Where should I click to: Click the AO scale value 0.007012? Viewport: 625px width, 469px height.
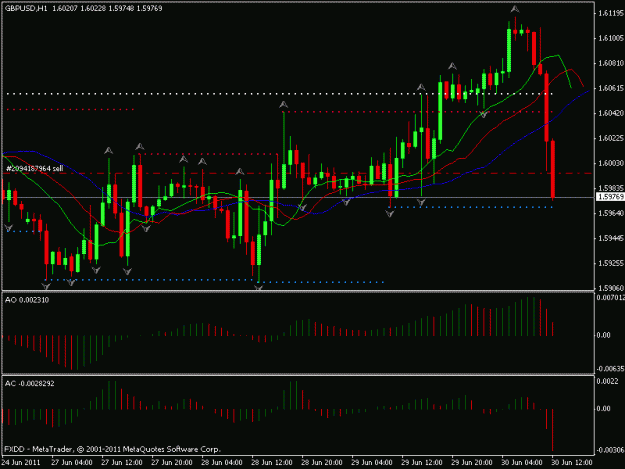tap(610, 297)
